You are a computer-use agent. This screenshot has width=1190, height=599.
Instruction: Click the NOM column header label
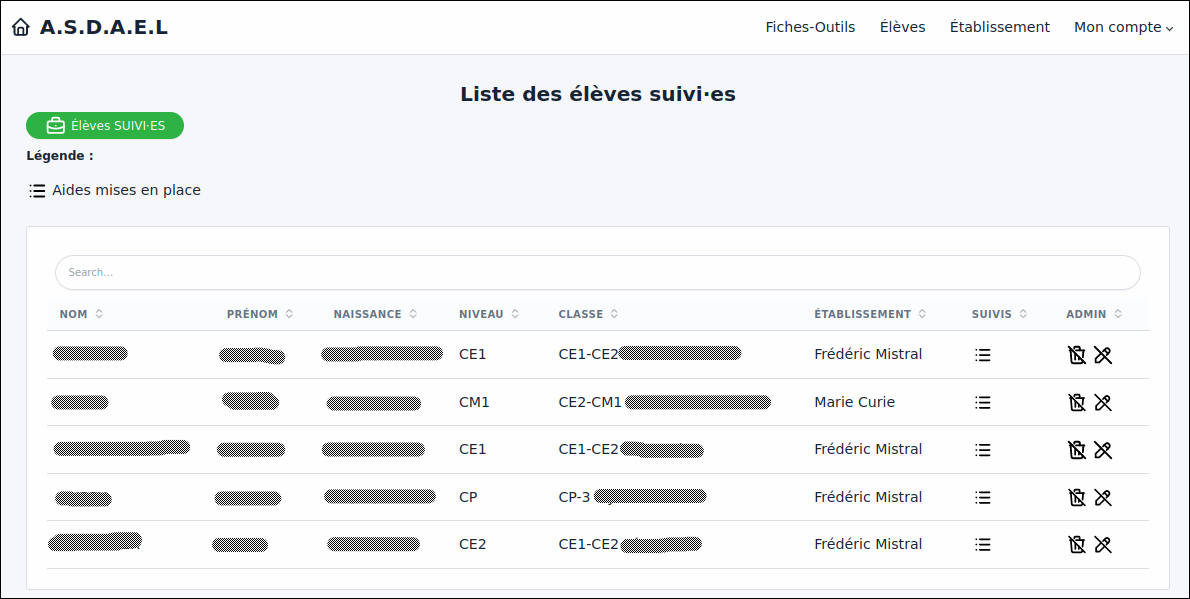click(74, 314)
